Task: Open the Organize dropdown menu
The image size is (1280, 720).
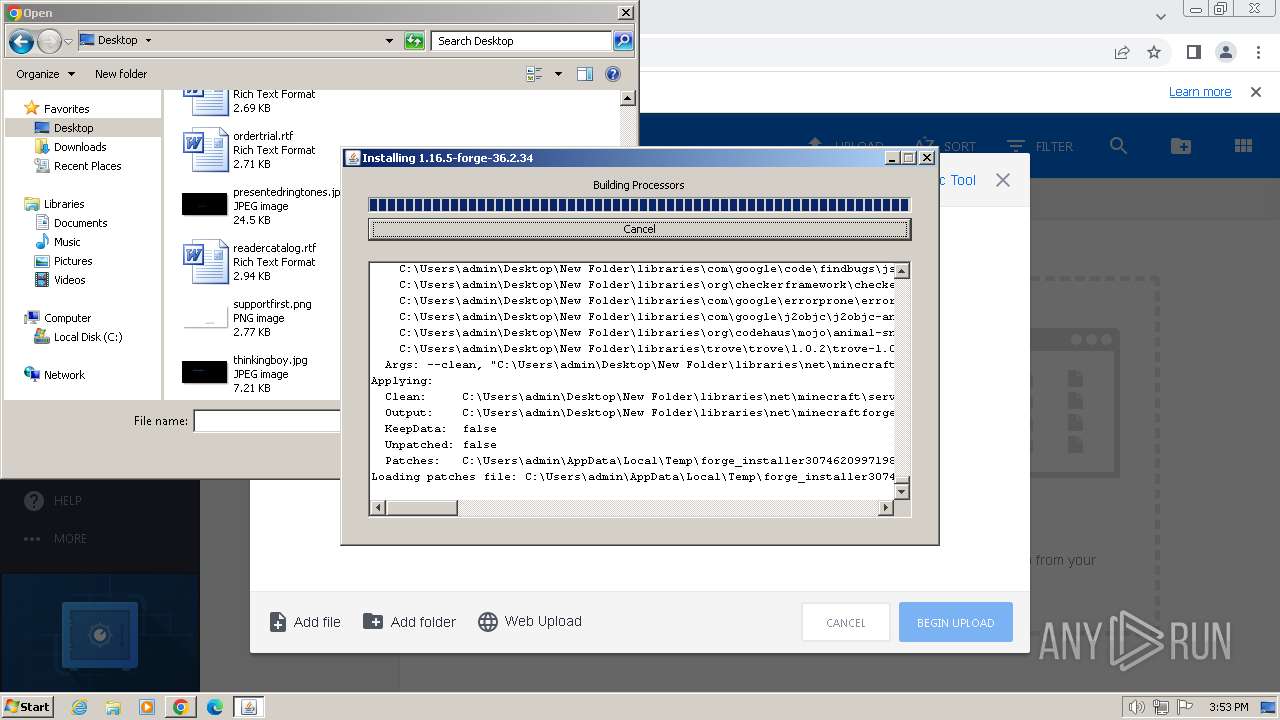Action: coord(45,74)
